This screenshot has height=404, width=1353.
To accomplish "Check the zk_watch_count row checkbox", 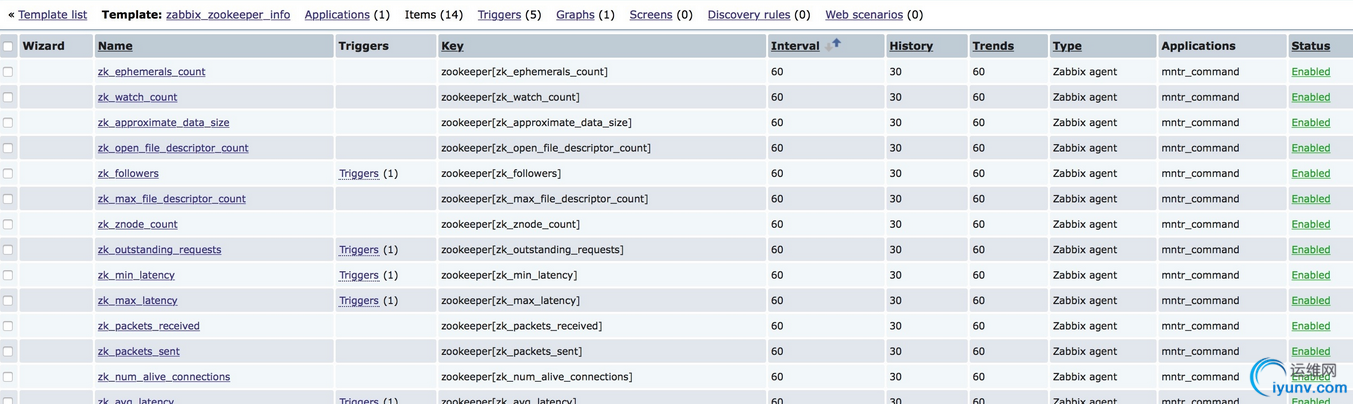I will (8, 97).
